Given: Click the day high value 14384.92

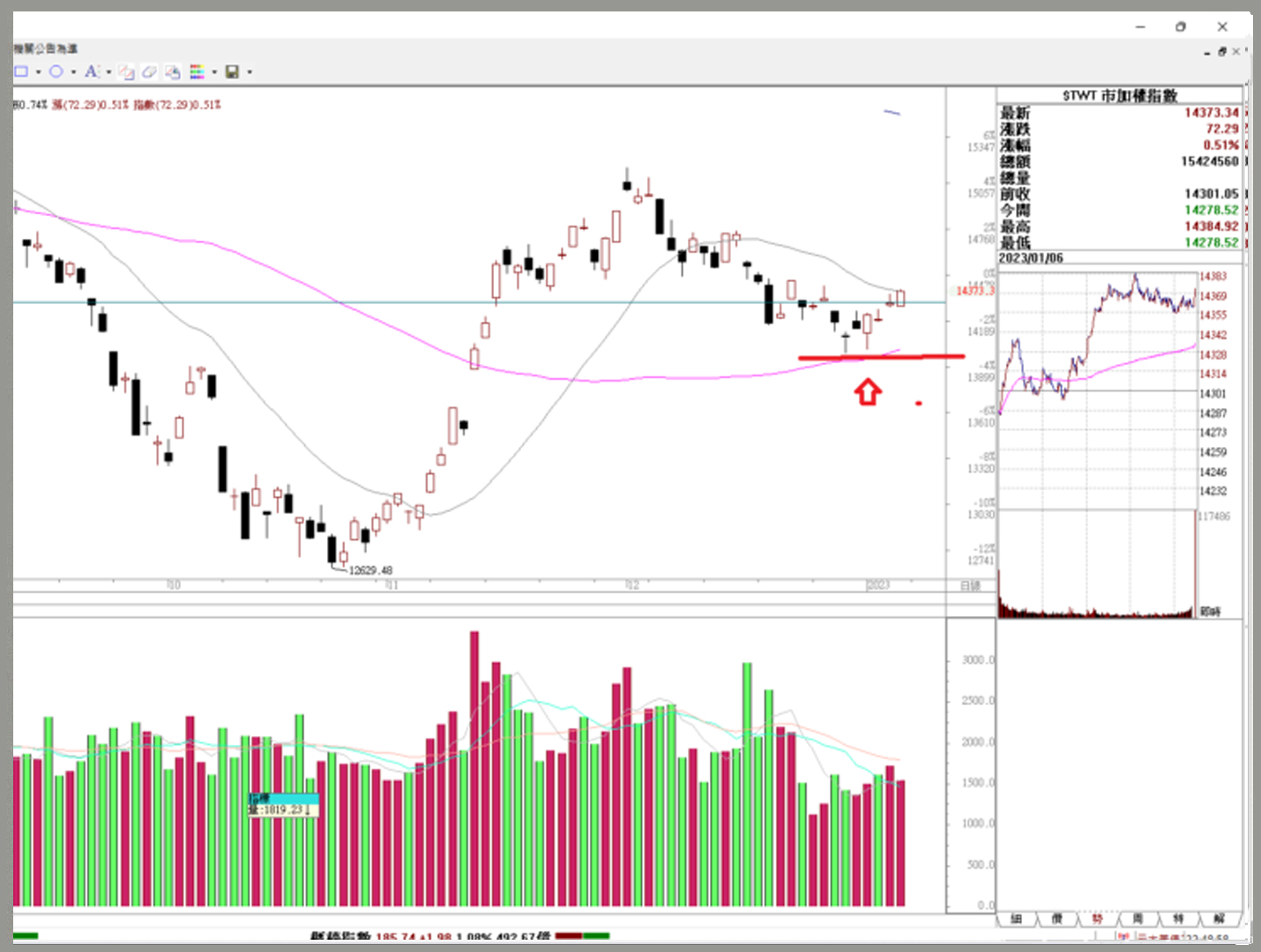Looking at the screenshot, I should [1212, 227].
